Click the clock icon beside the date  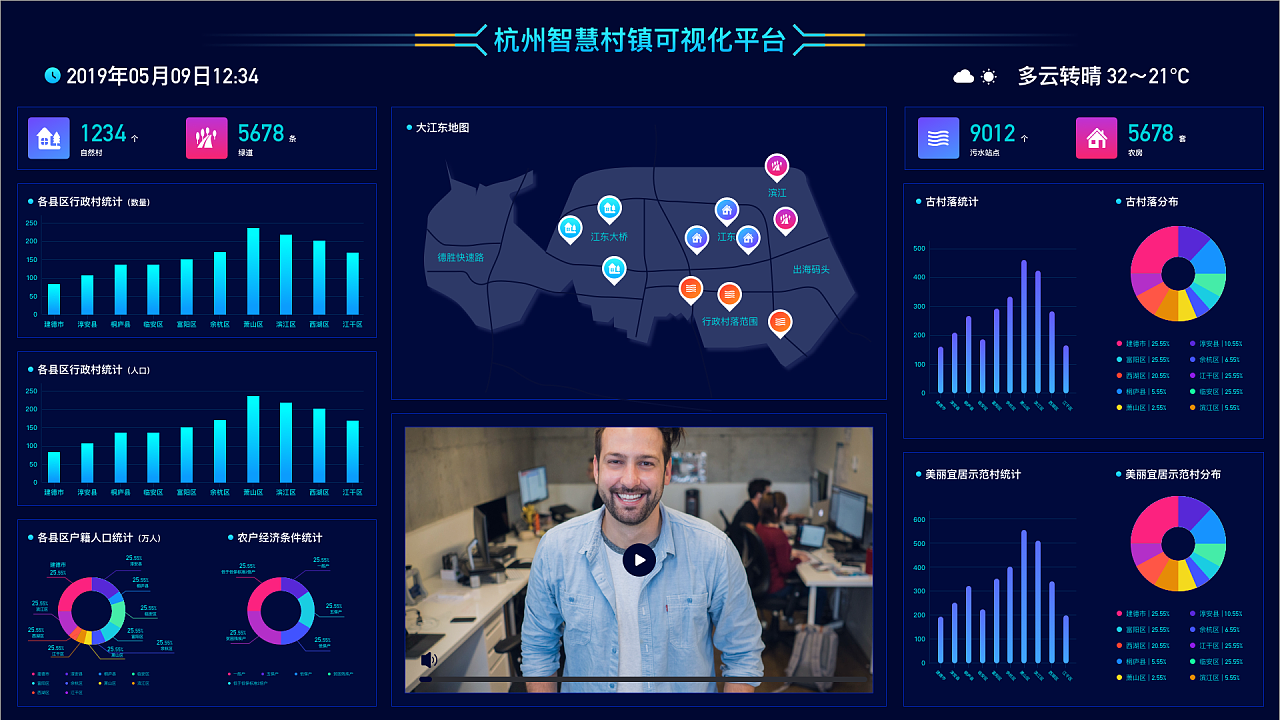(53, 76)
